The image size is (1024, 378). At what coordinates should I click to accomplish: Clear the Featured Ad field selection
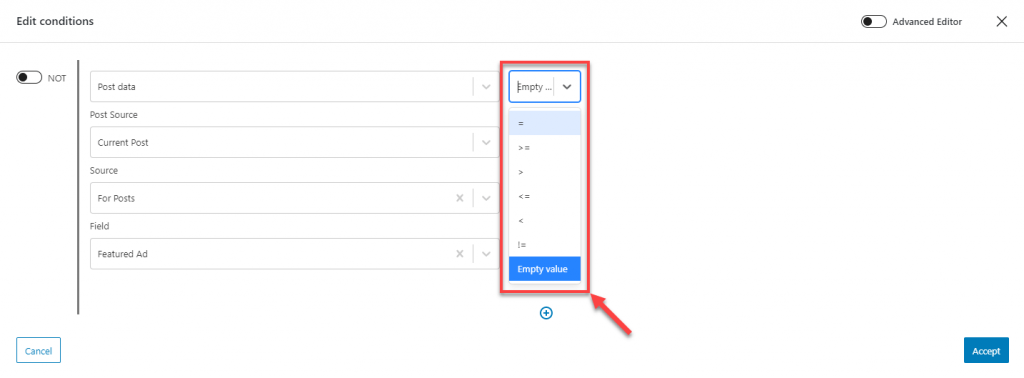tap(459, 254)
